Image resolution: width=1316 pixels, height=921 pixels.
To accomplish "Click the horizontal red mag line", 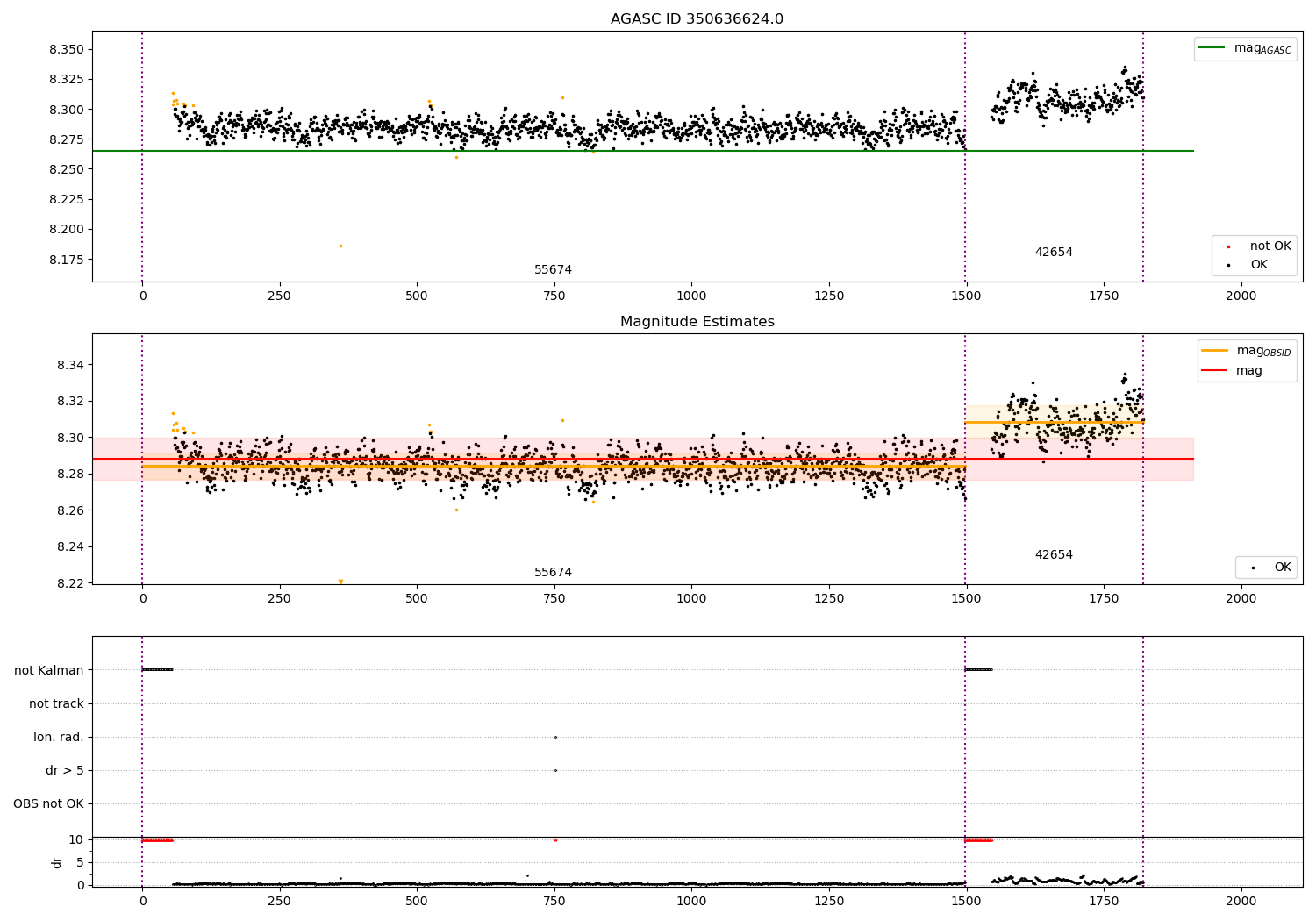I will 643,459.
